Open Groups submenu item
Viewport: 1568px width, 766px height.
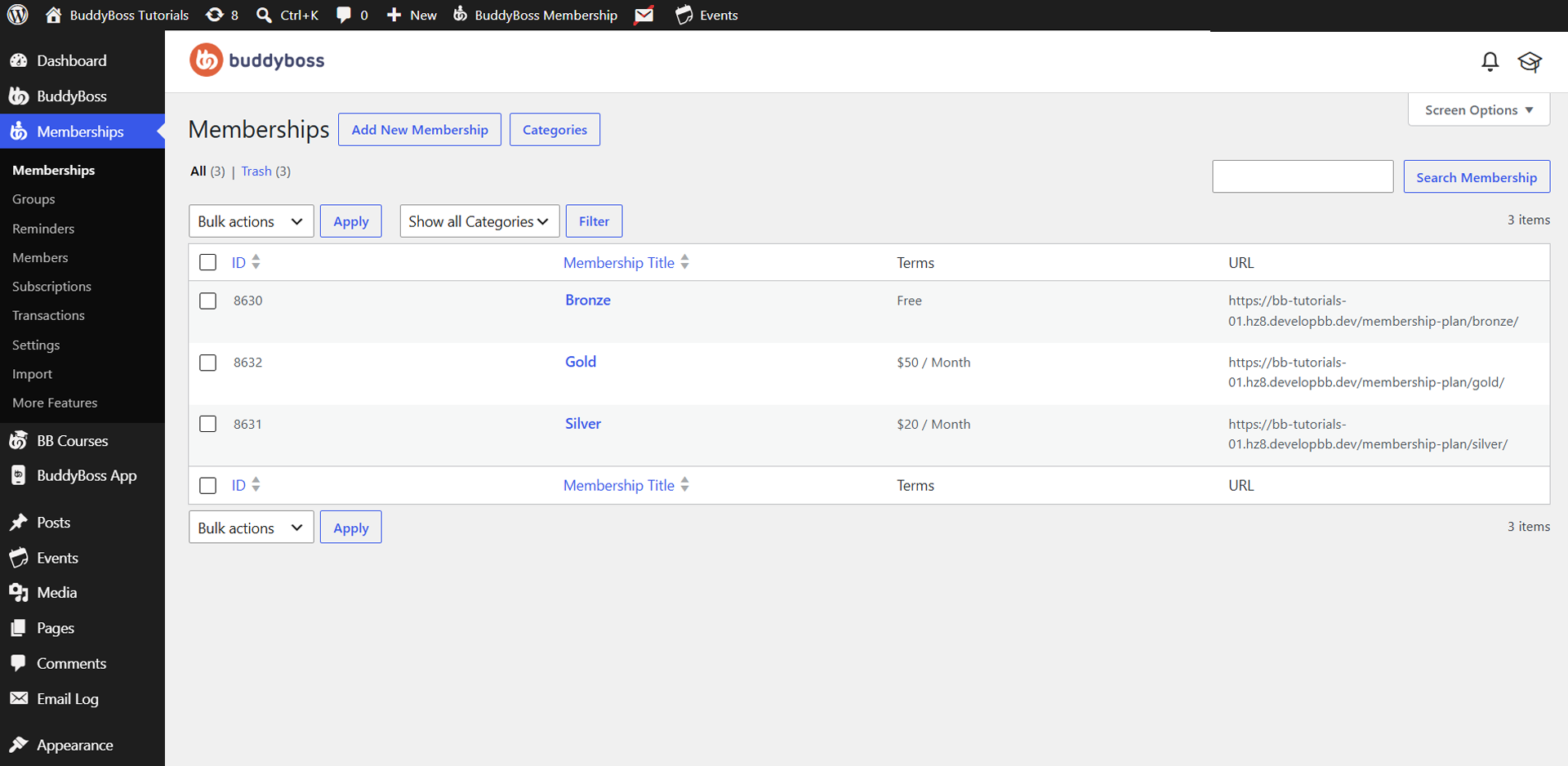[x=33, y=199]
